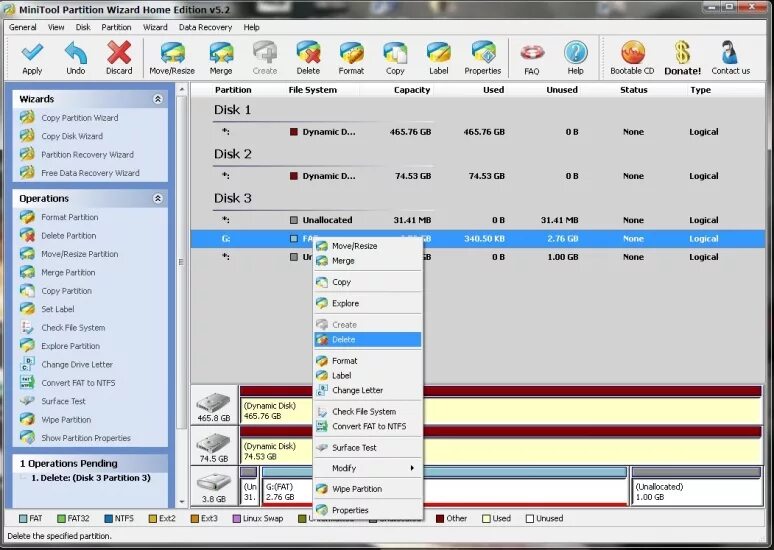The width and height of the screenshot is (774, 550).
Task: Choose Format in the context menu
Action: coord(368,361)
